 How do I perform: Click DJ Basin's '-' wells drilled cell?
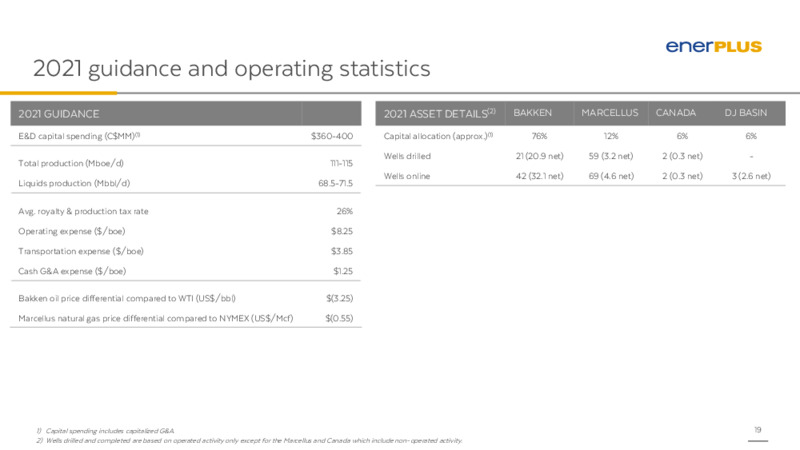point(751,157)
